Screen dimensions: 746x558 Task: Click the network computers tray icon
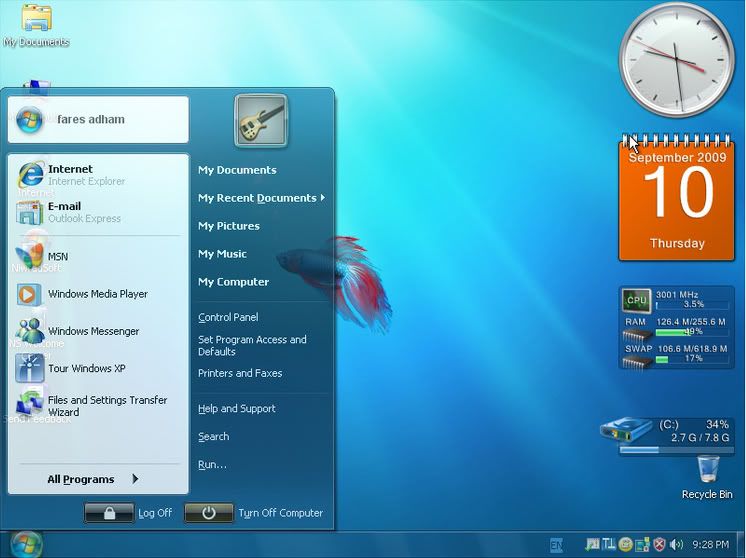[x=642, y=544]
